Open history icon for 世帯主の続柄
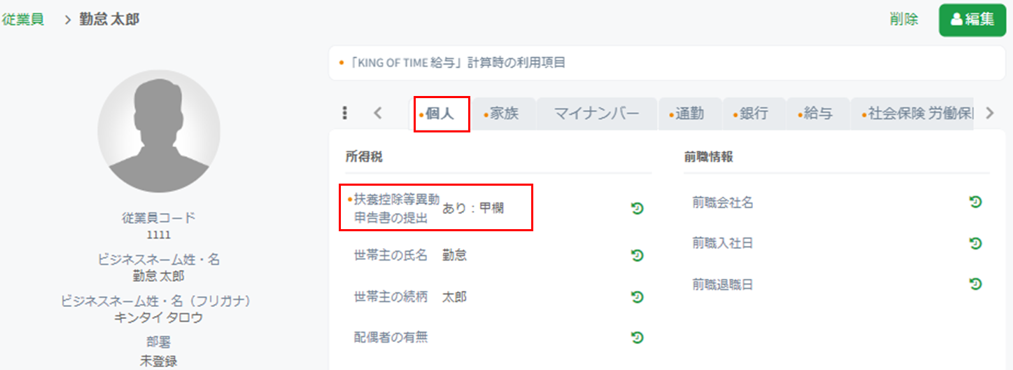This screenshot has width=1013, height=370. click(x=637, y=297)
